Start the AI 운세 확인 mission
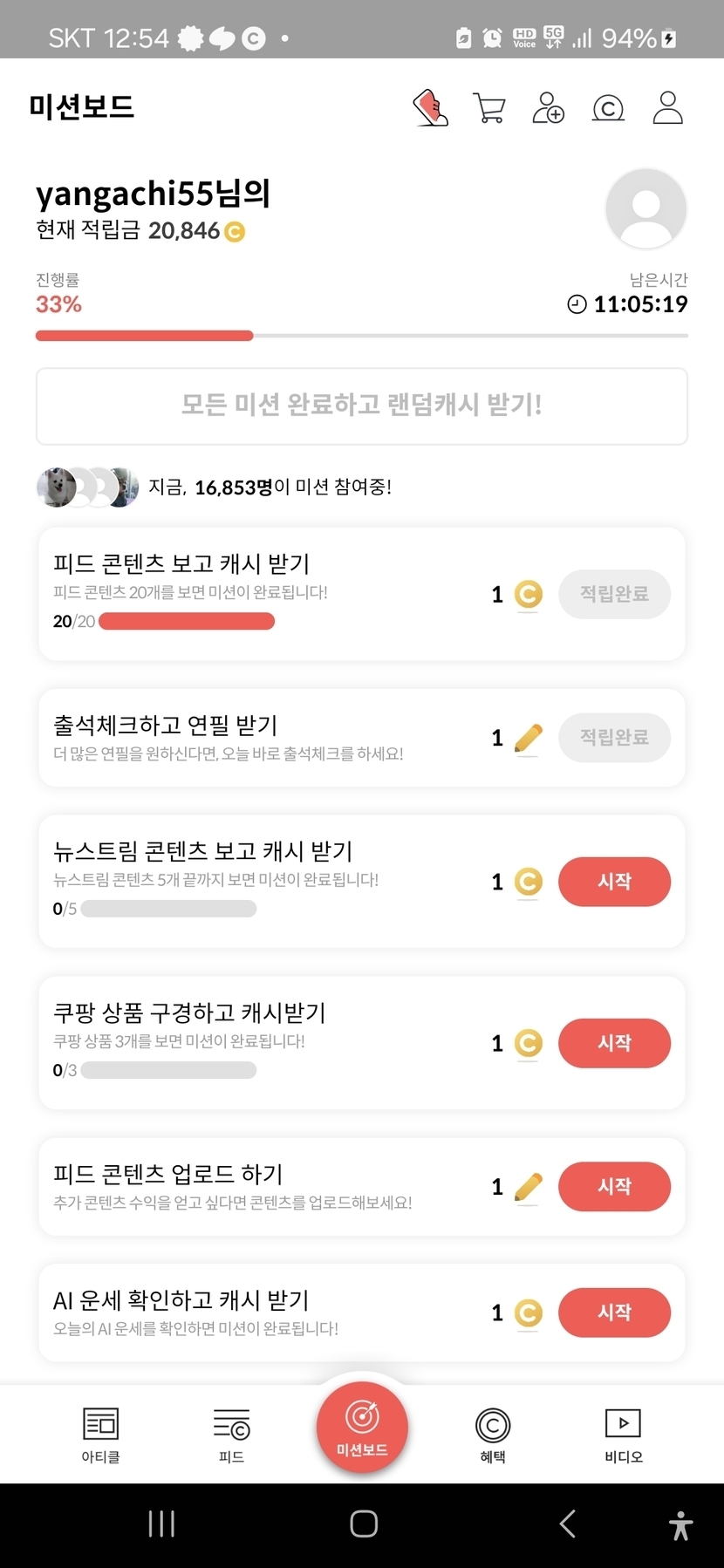724x1568 pixels. pos(614,1312)
